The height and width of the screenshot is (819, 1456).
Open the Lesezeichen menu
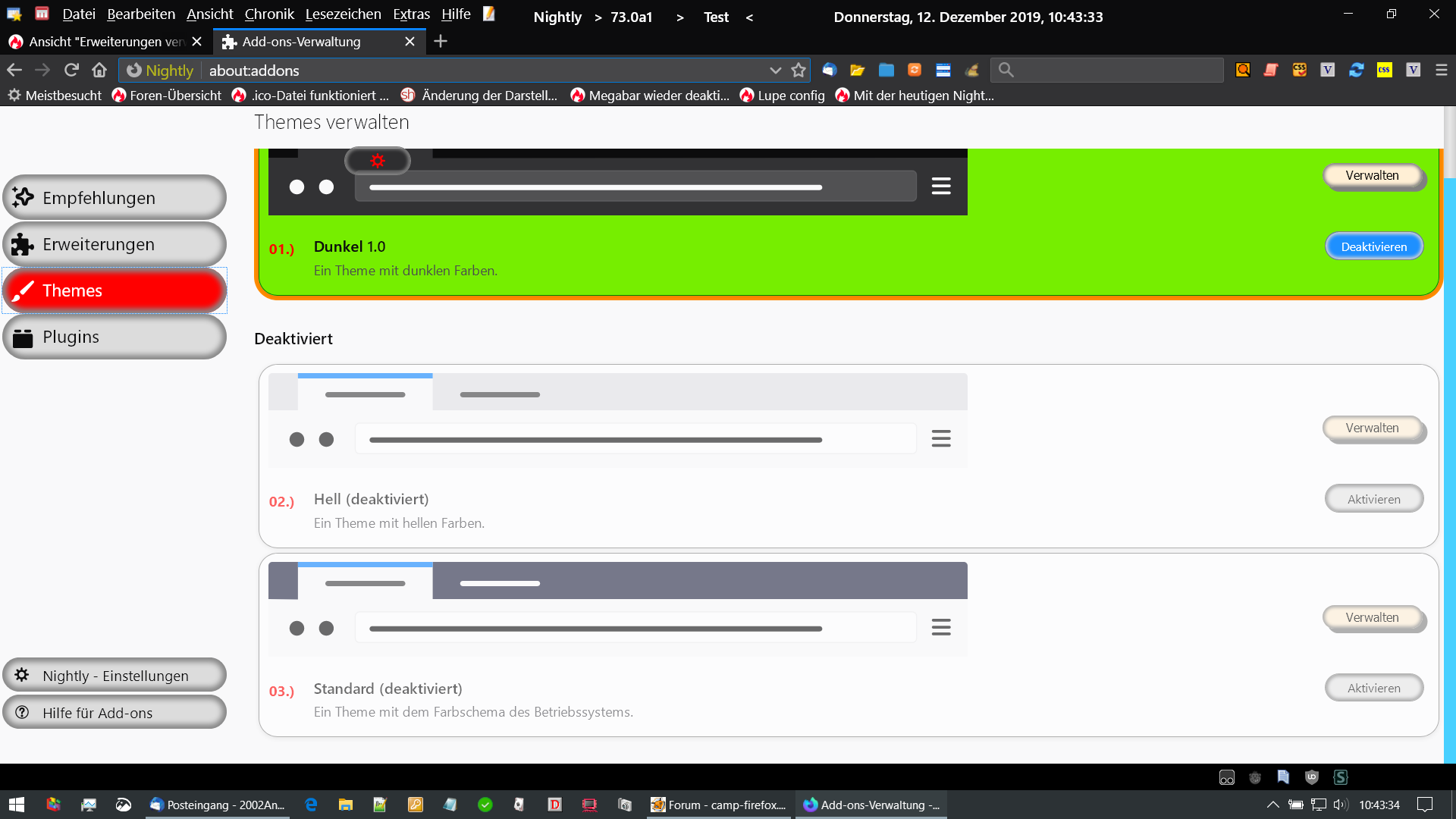(343, 14)
